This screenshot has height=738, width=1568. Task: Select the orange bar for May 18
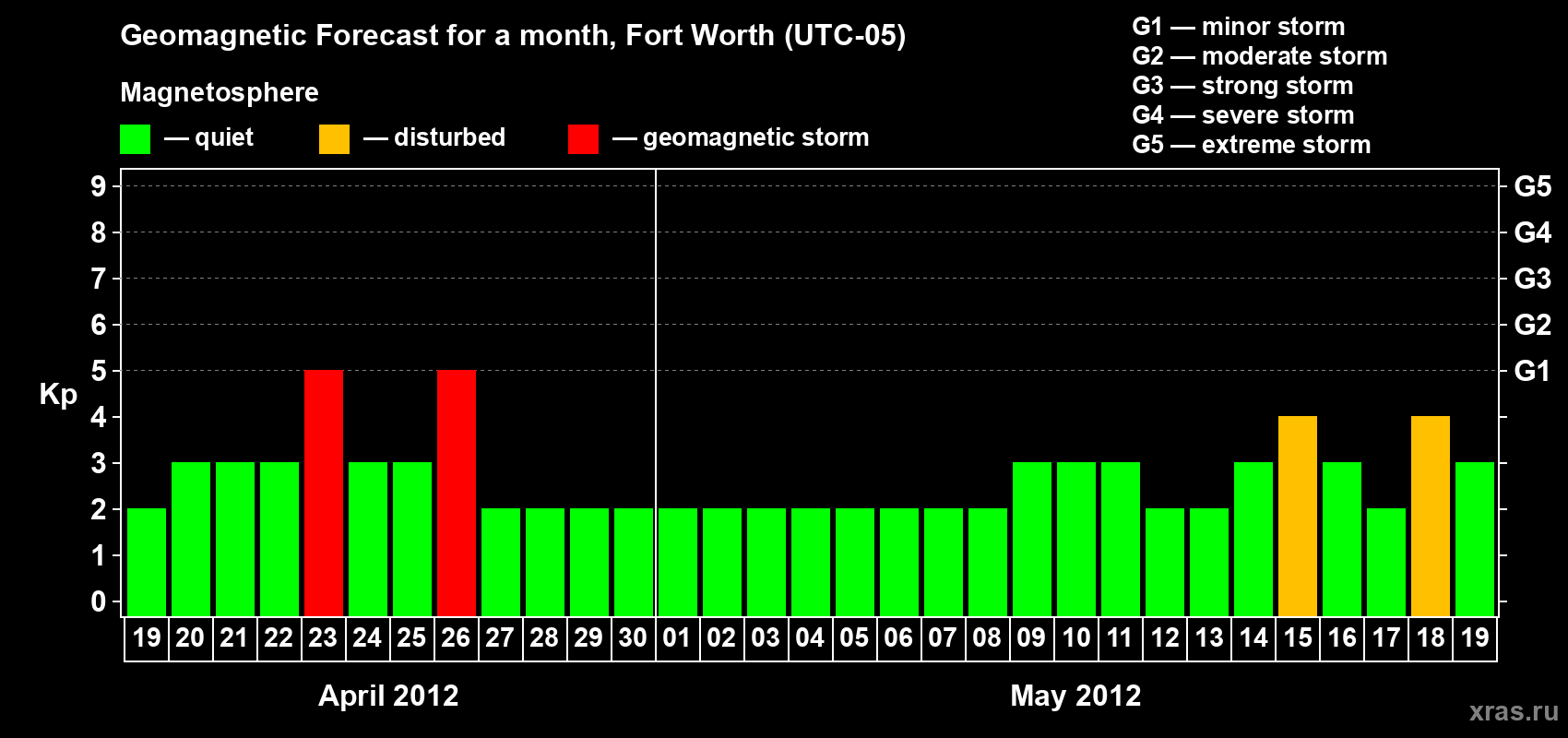coord(1431,517)
